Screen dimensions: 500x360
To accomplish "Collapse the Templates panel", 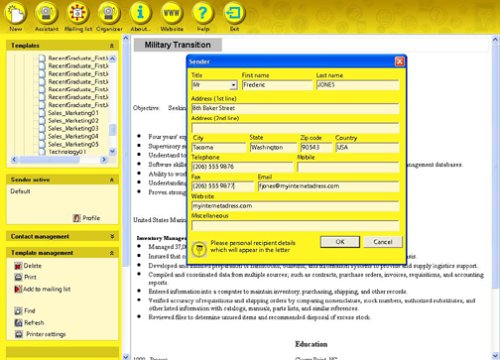I will click(112, 46).
